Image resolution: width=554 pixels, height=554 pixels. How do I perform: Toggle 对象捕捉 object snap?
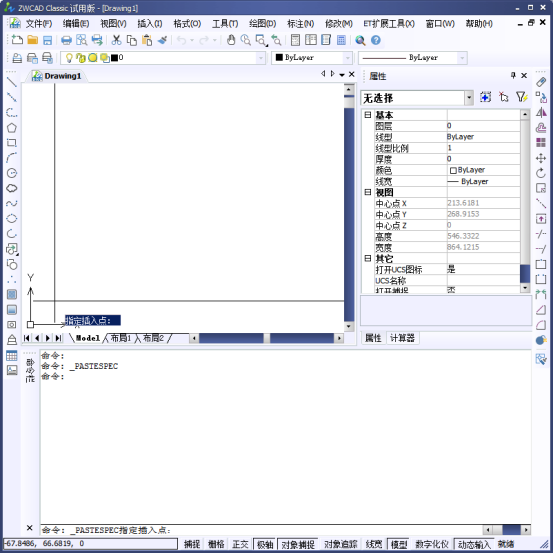(298, 544)
